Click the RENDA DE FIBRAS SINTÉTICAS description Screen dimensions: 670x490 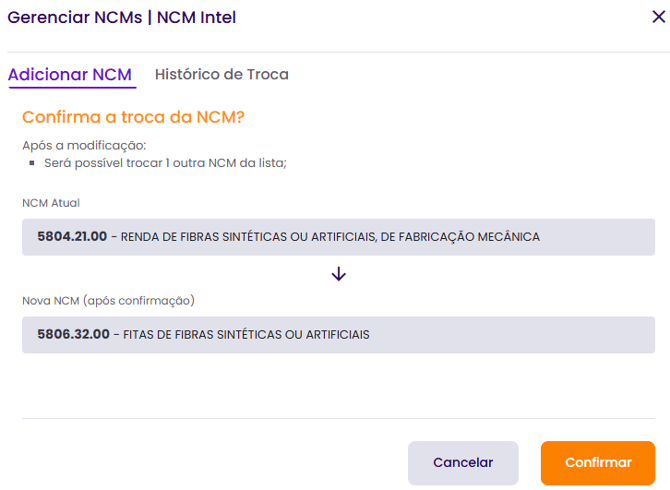[x=330, y=237]
